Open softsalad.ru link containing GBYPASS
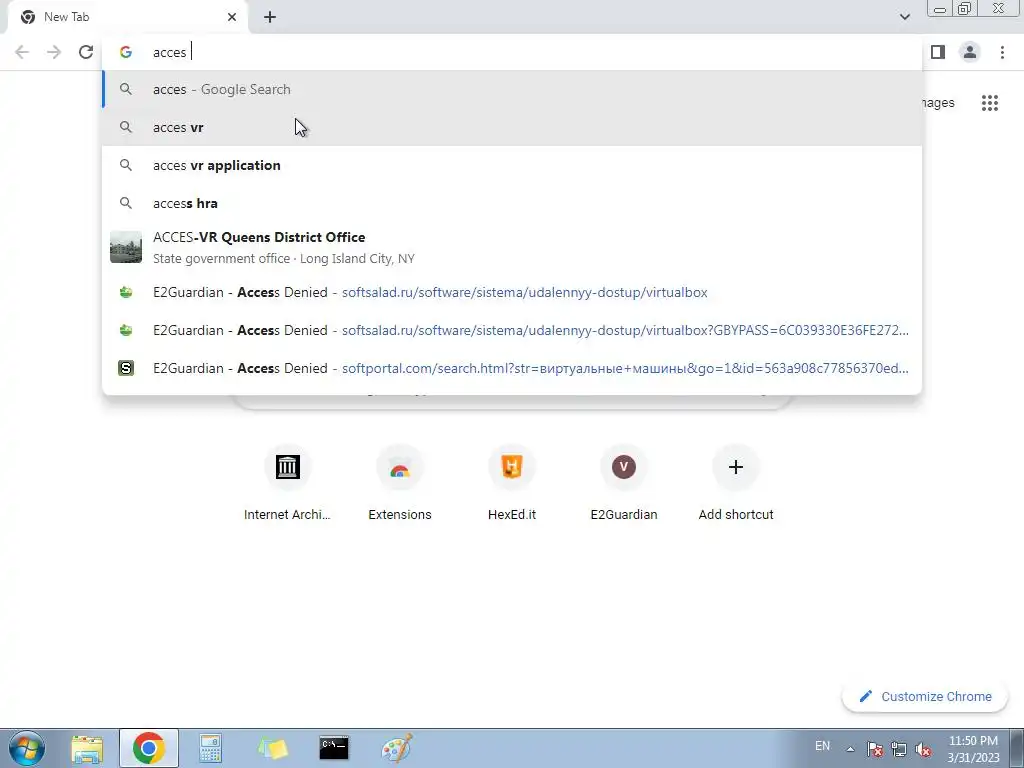 point(512,330)
